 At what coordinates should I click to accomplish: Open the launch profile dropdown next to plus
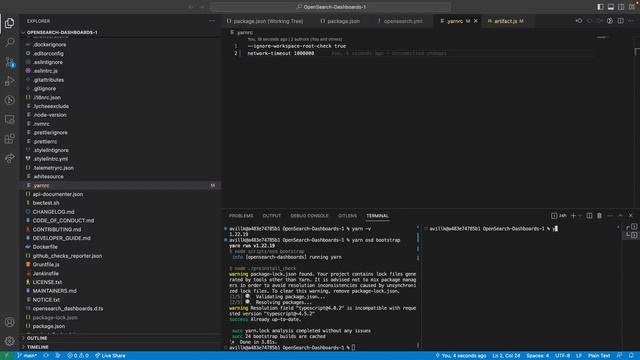point(580,216)
